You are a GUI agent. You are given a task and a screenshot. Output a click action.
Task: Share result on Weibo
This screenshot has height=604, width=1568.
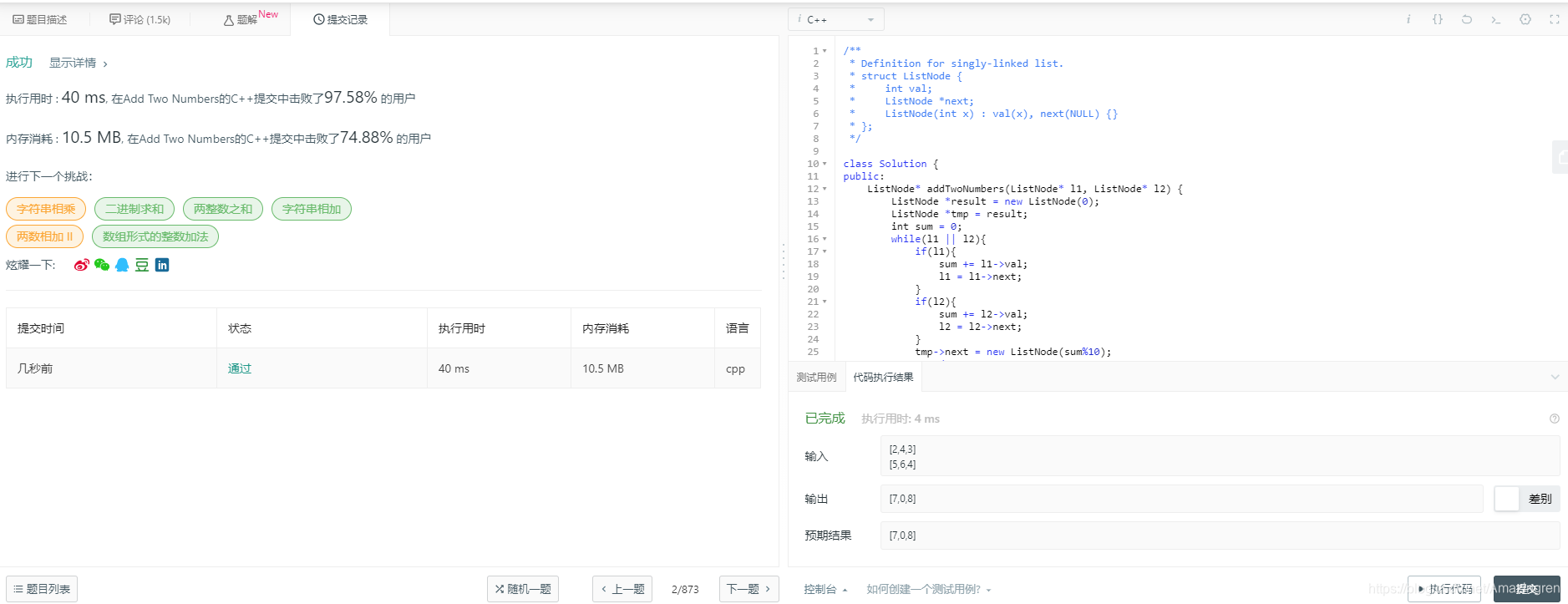coord(81,265)
